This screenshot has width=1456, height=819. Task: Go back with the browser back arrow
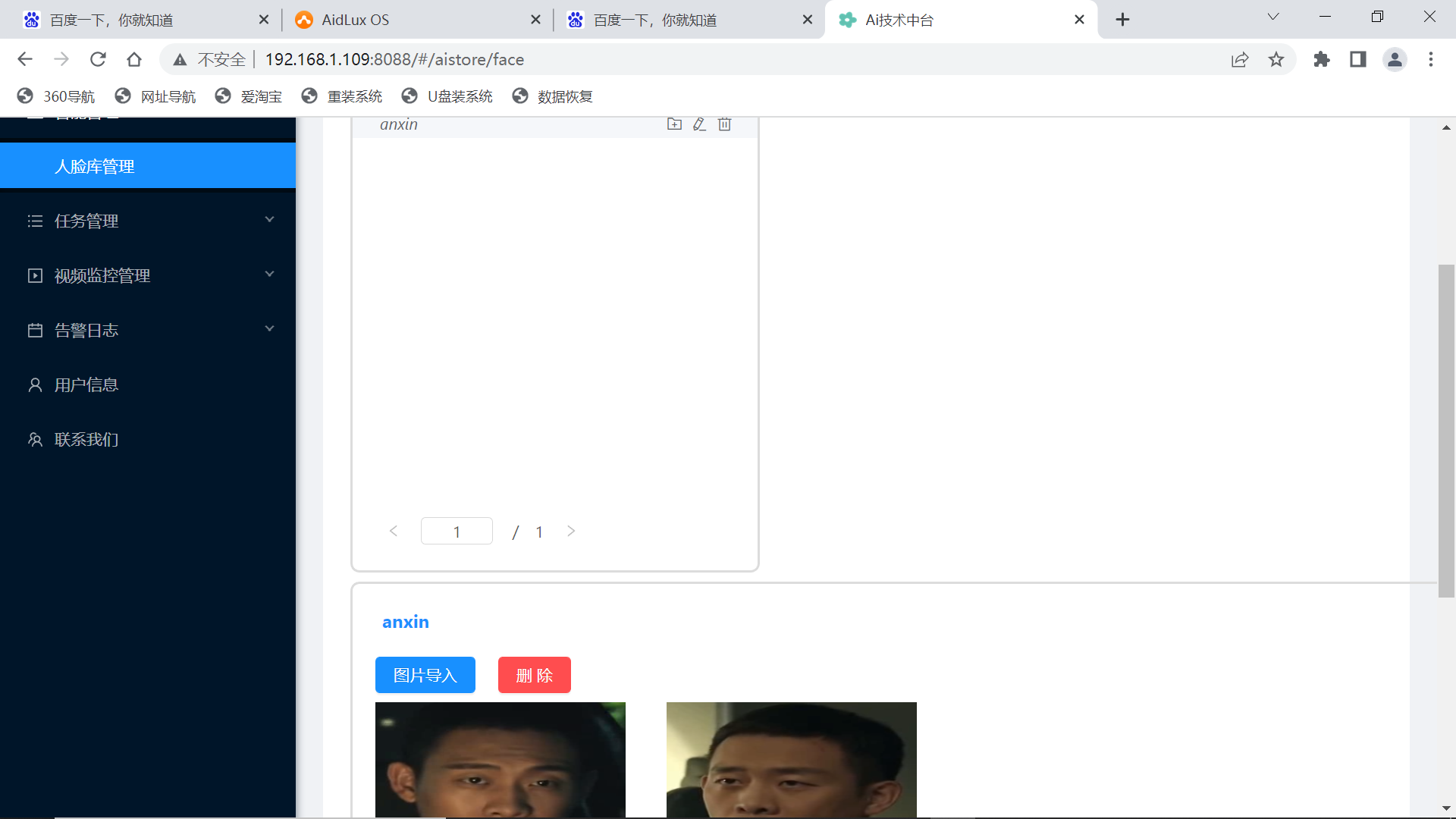25,59
